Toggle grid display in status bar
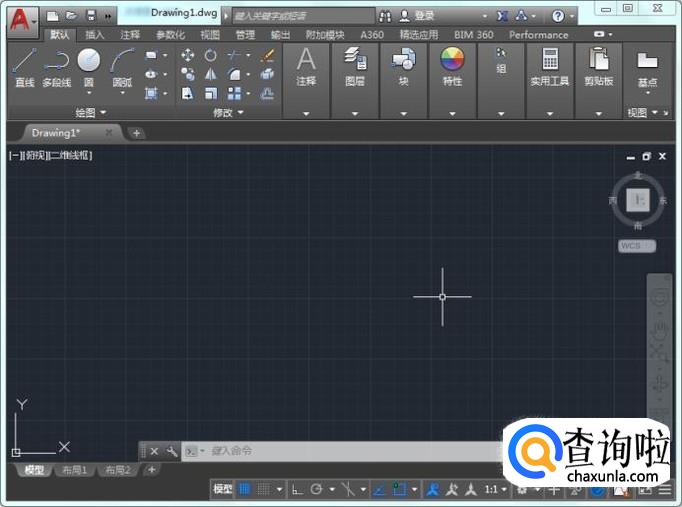Viewport: 682px width, 507px height. tap(245, 489)
